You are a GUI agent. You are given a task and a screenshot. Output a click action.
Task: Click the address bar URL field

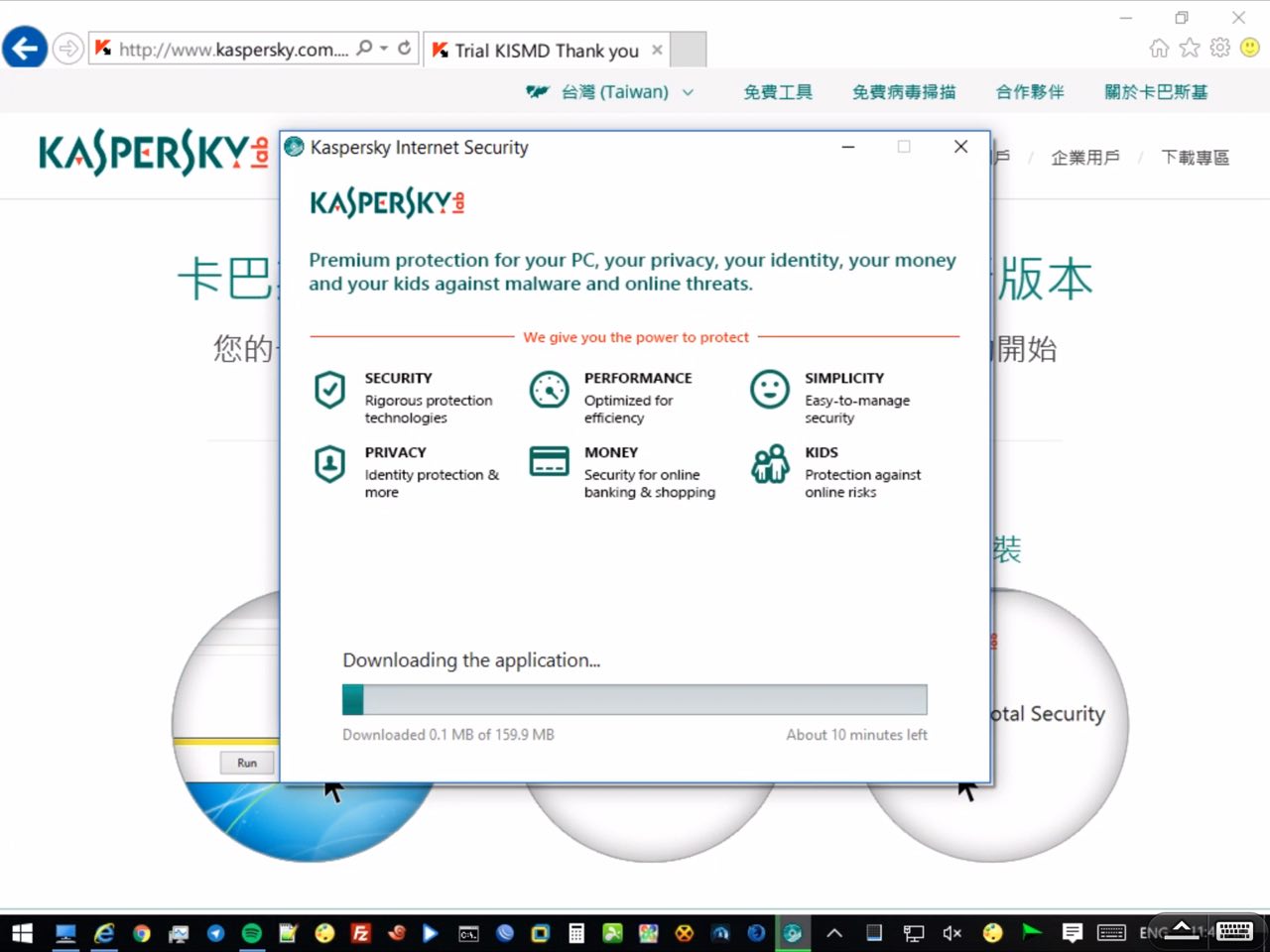[x=233, y=49]
